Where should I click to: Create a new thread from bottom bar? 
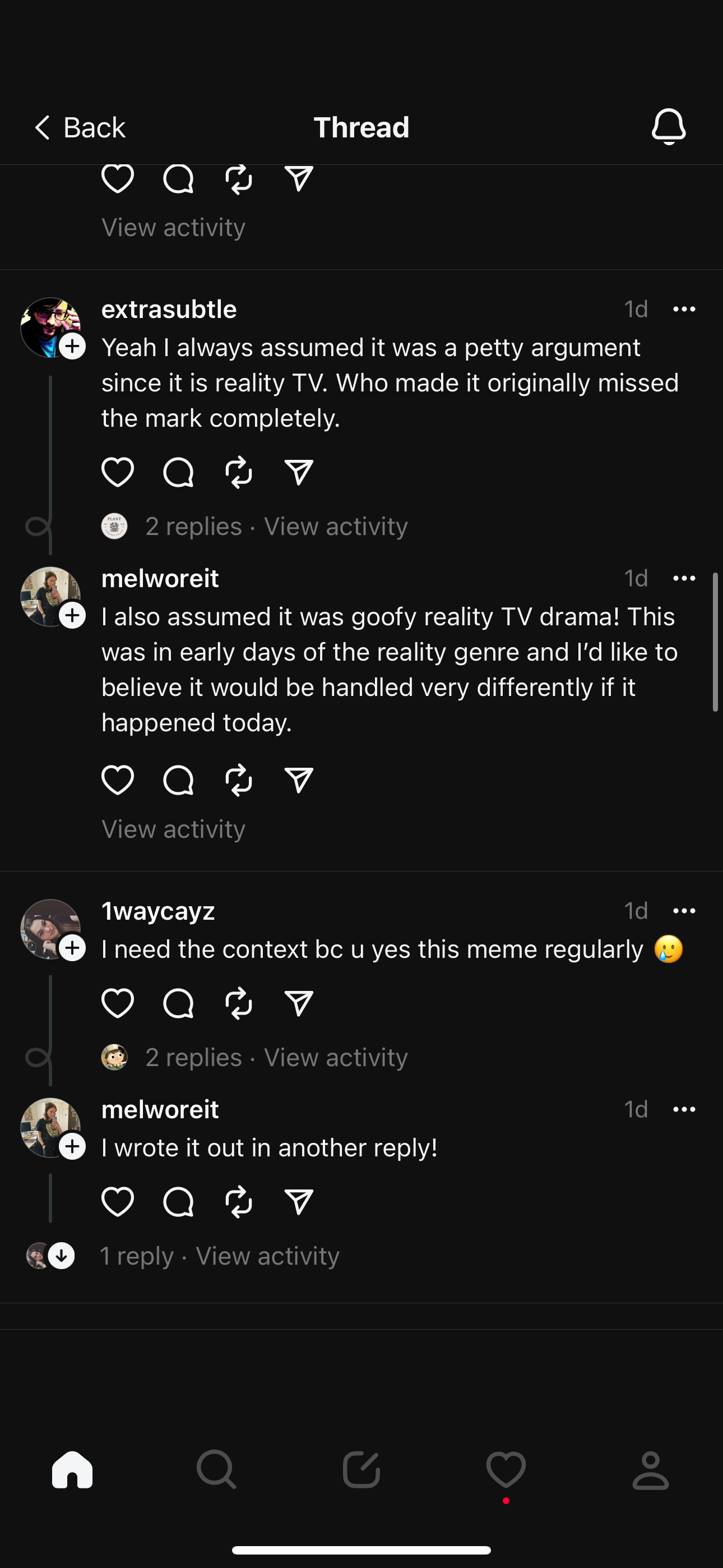361,1470
